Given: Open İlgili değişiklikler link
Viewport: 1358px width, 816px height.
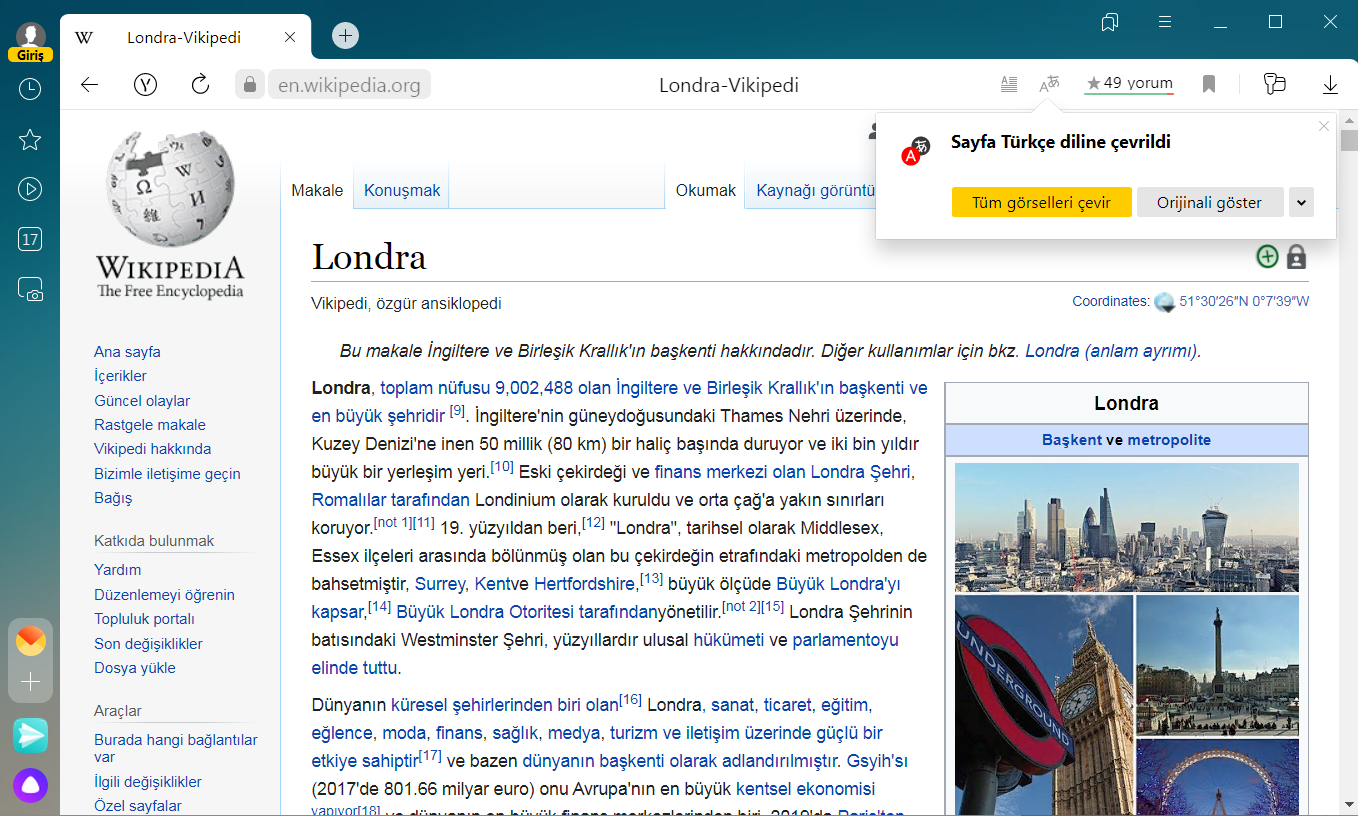Looking at the screenshot, I should 148,782.
